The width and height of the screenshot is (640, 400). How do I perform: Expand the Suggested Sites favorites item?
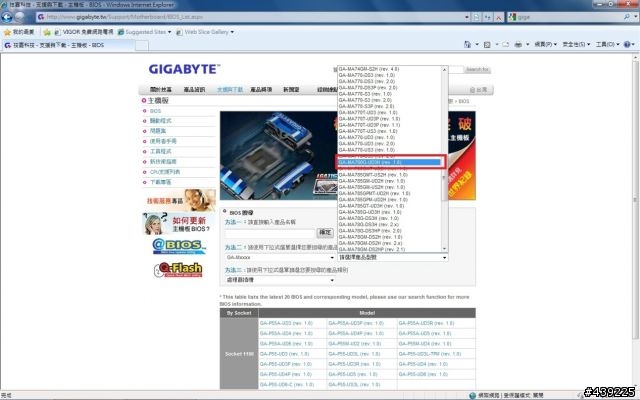point(144,32)
